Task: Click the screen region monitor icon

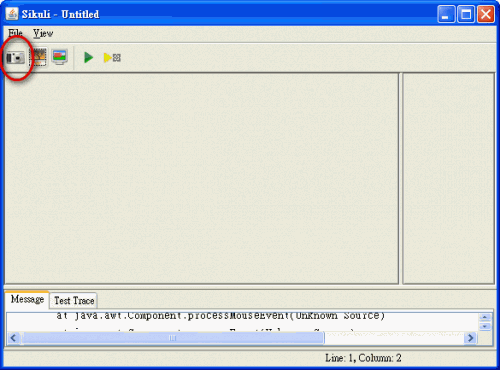Action: [x=60, y=57]
